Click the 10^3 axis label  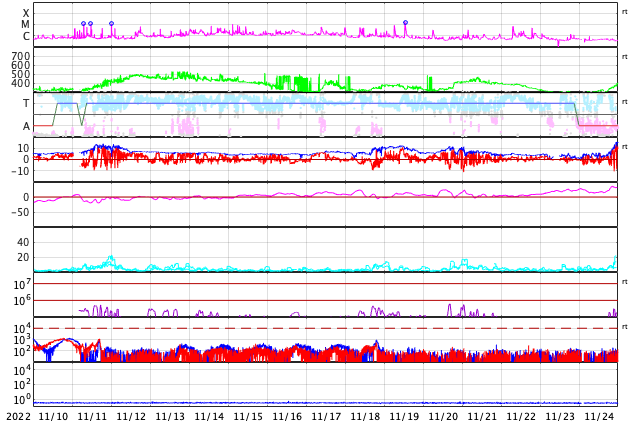click(x=22, y=340)
